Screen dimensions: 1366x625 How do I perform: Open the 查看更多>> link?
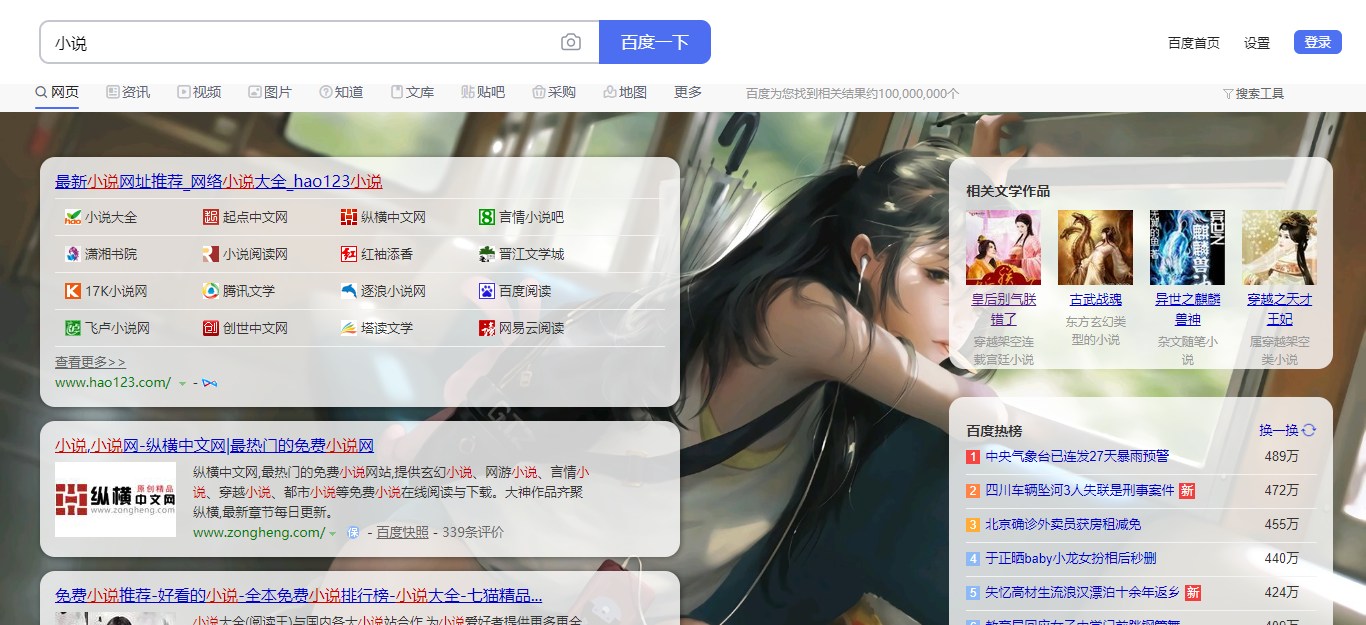pyautogui.click(x=90, y=362)
